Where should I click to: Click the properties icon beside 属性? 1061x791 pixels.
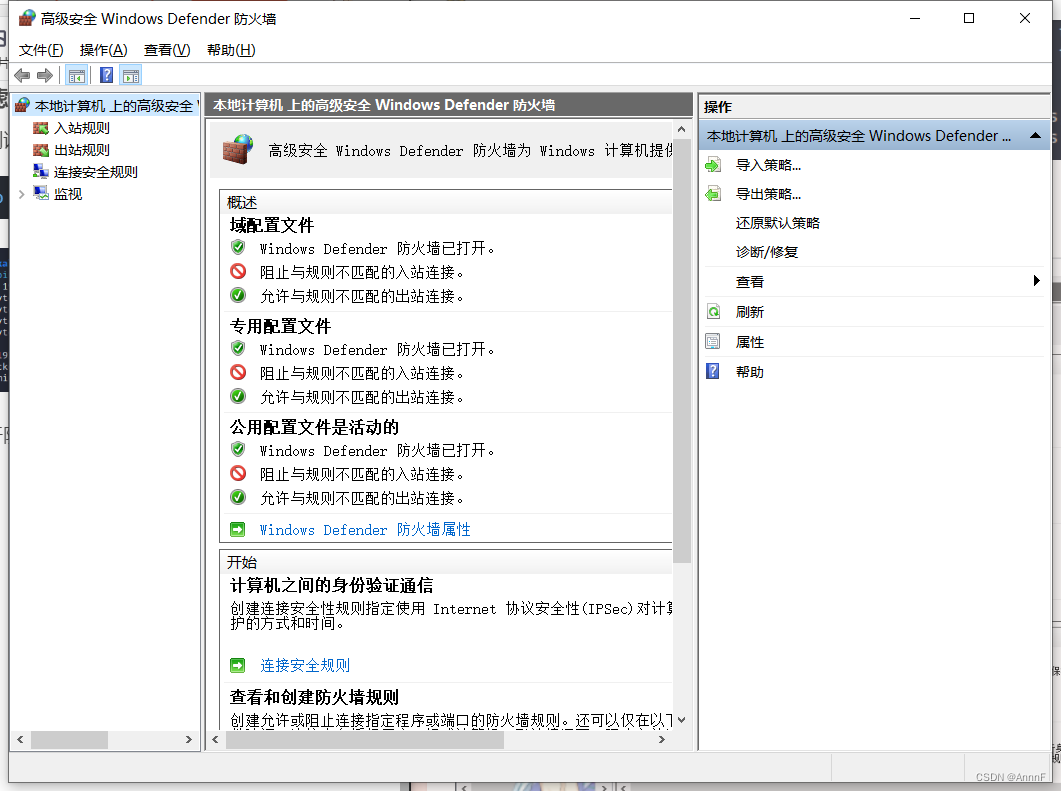(x=713, y=342)
